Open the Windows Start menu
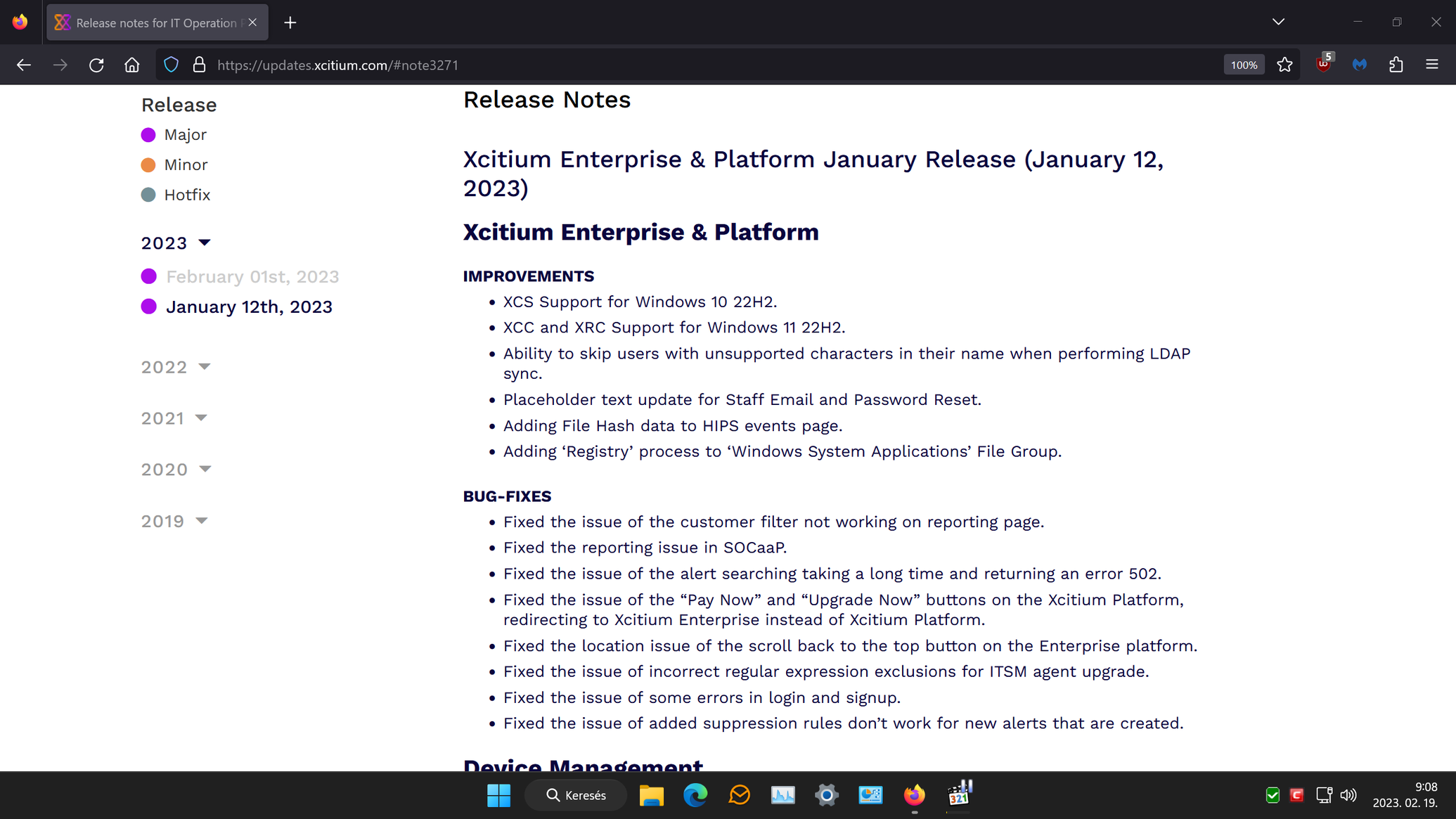1456x819 pixels. click(499, 795)
